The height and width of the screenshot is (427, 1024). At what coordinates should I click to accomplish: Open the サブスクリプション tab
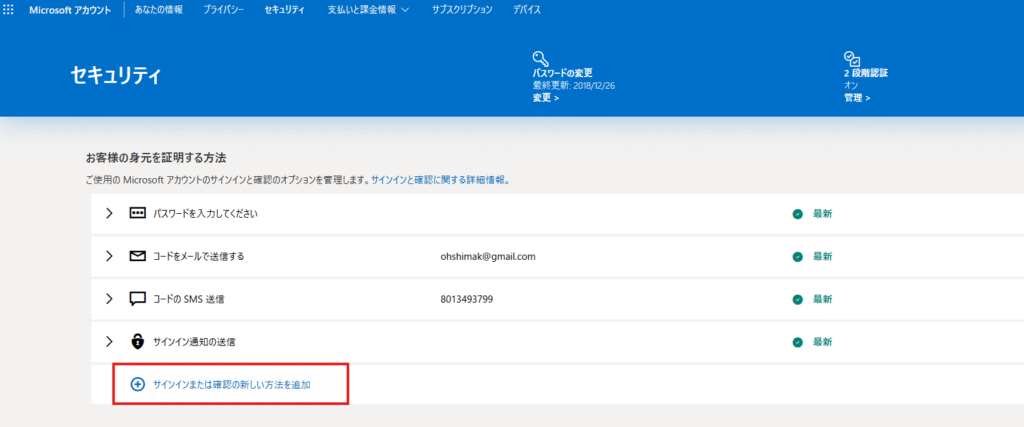[x=462, y=10]
